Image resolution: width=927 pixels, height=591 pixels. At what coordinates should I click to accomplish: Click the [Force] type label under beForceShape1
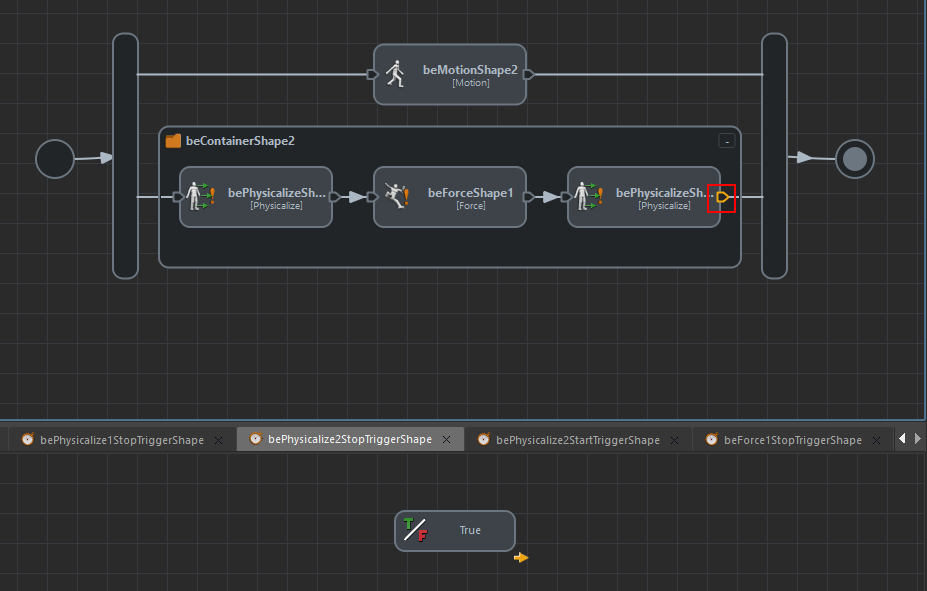coord(471,206)
